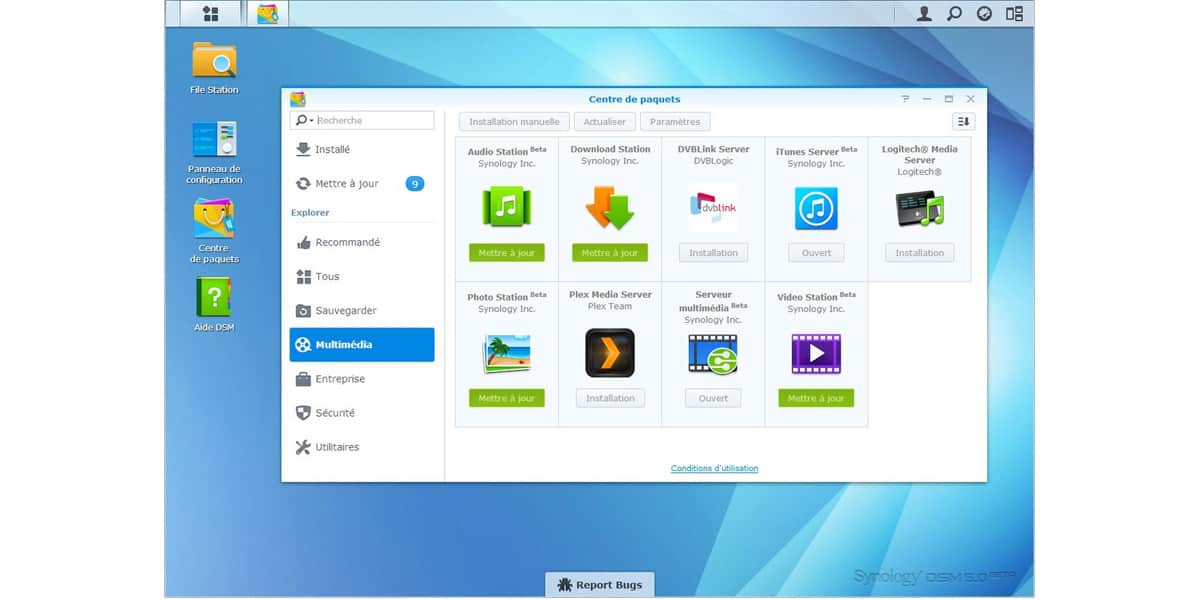The image size is (1200, 600).
Task: Click the "DVBLink Server" package title
Action: [713, 149]
